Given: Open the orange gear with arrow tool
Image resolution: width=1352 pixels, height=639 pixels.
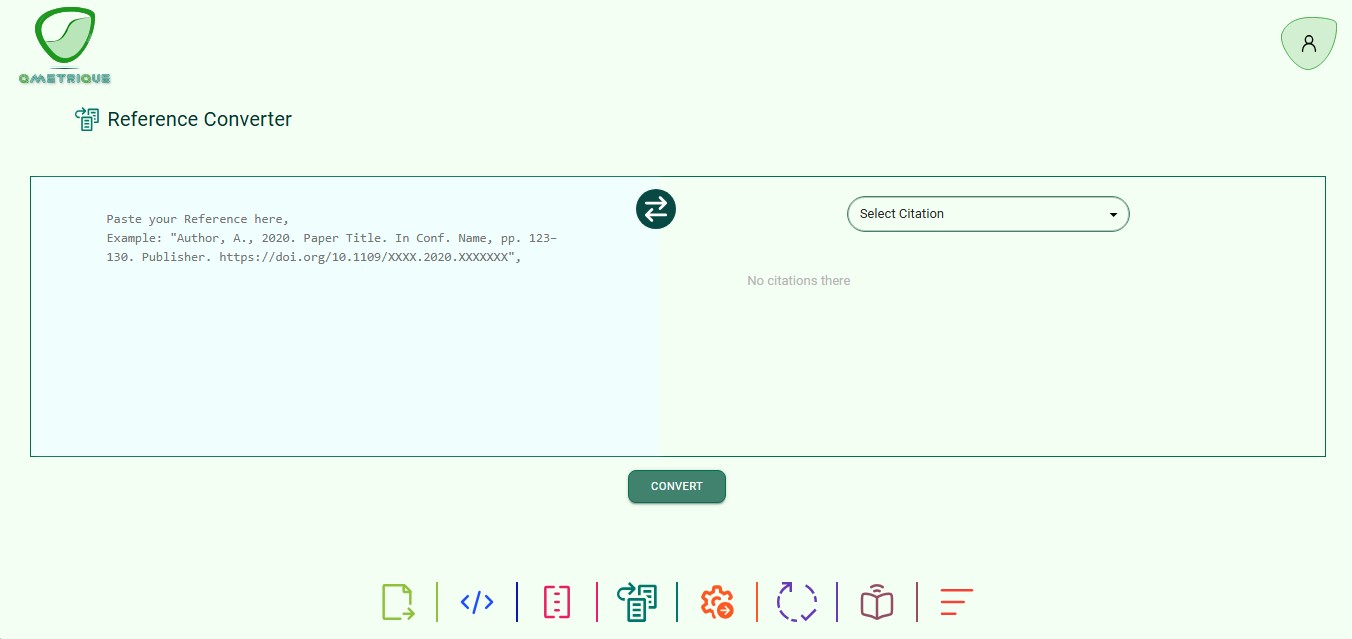Looking at the screenshot, I should click(717, 602).
